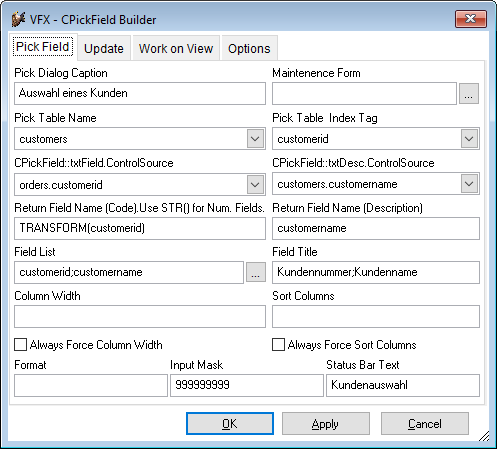497x449 pixels.
Task: Switch to the Update tab
Action: (x=104, y=49)
